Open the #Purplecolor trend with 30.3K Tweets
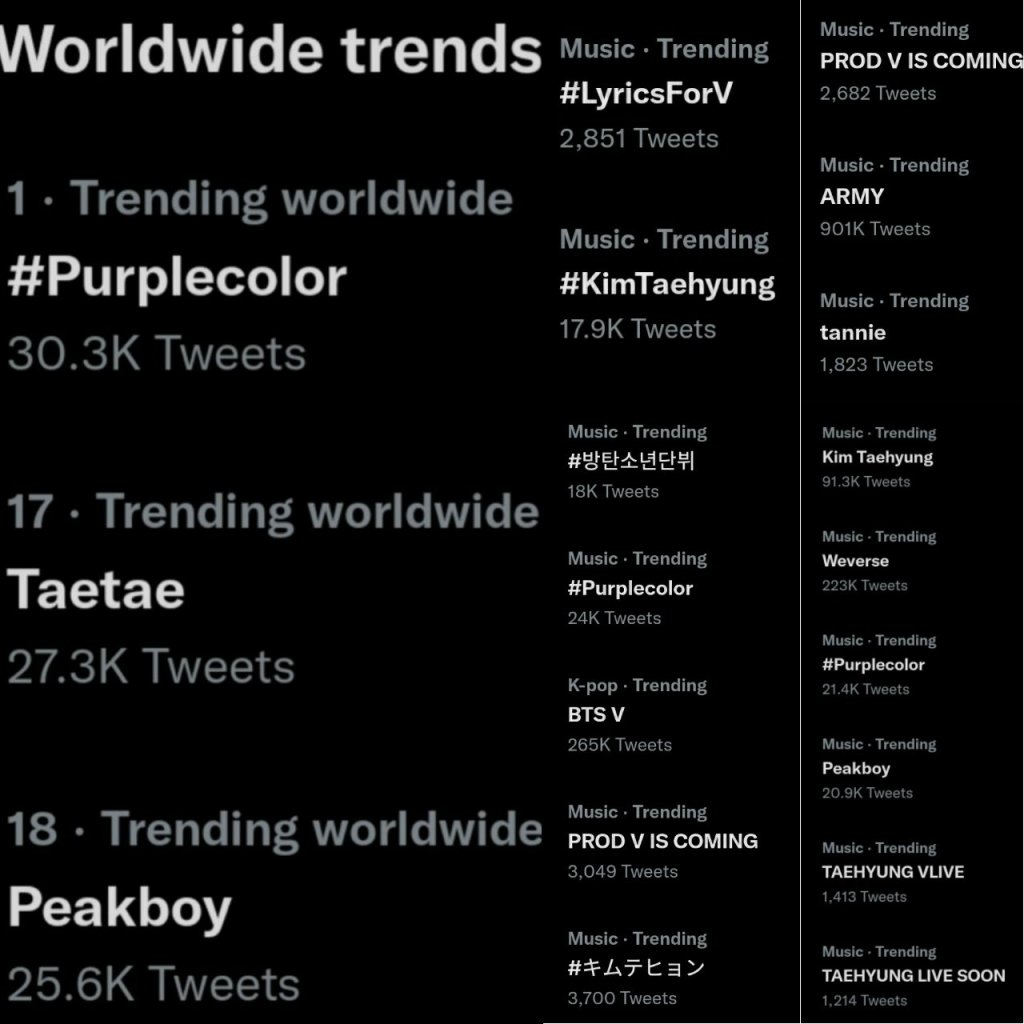1024x1024 pixels. point(177,277)
